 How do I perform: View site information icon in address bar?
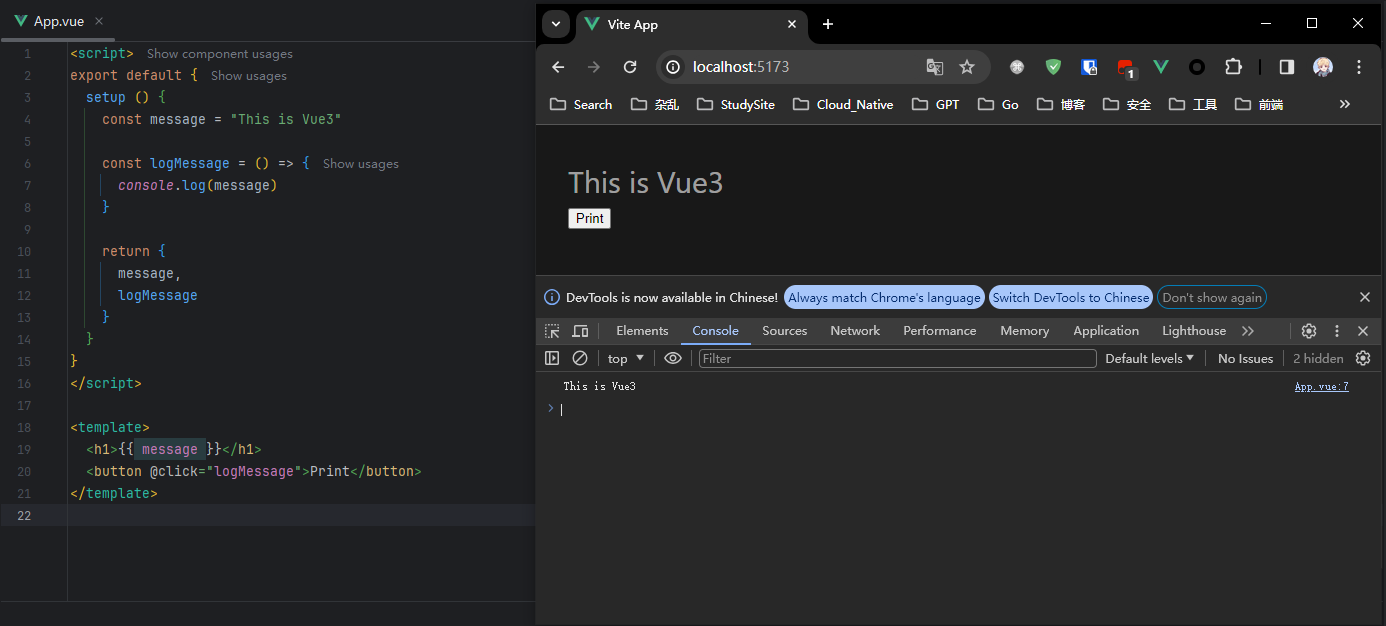click(x=674, y=67)
